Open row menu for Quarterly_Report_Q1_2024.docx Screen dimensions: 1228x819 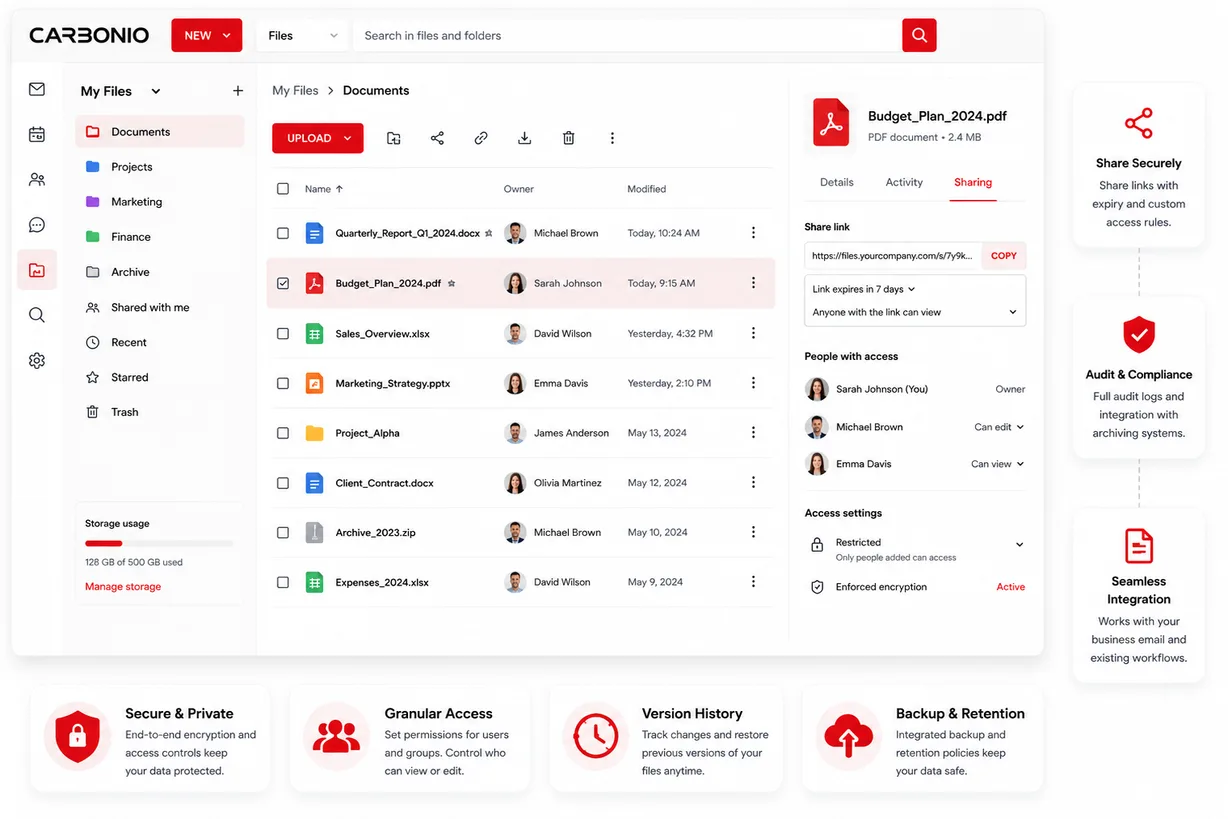tap(753, 233)
